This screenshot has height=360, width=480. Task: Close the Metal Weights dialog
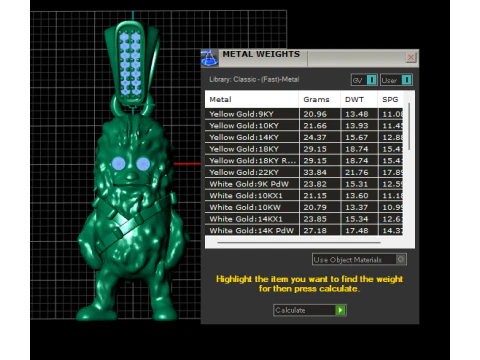point(411,57)
